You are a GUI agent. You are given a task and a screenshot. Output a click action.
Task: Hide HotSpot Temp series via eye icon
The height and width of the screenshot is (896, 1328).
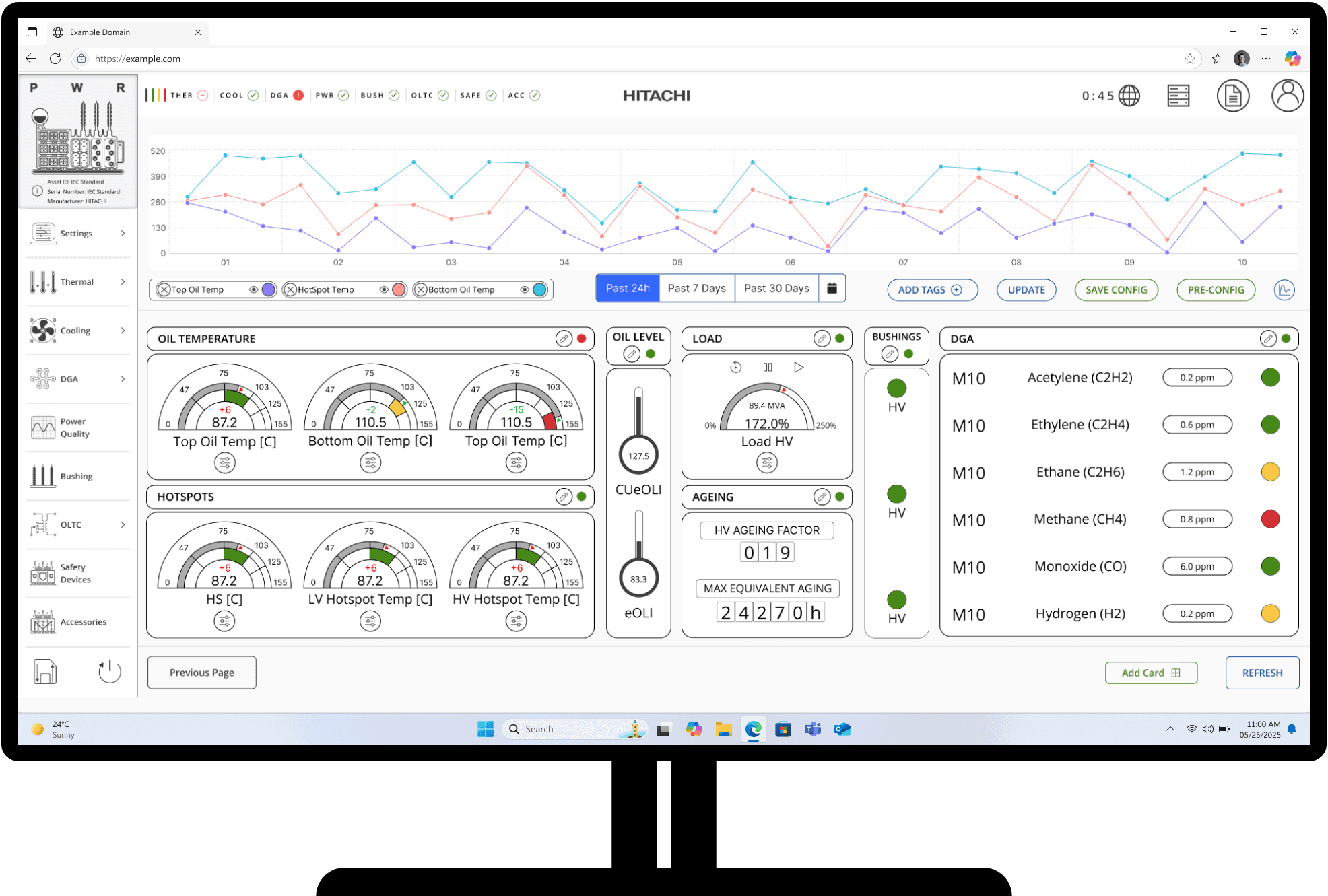tap(383, 289)
